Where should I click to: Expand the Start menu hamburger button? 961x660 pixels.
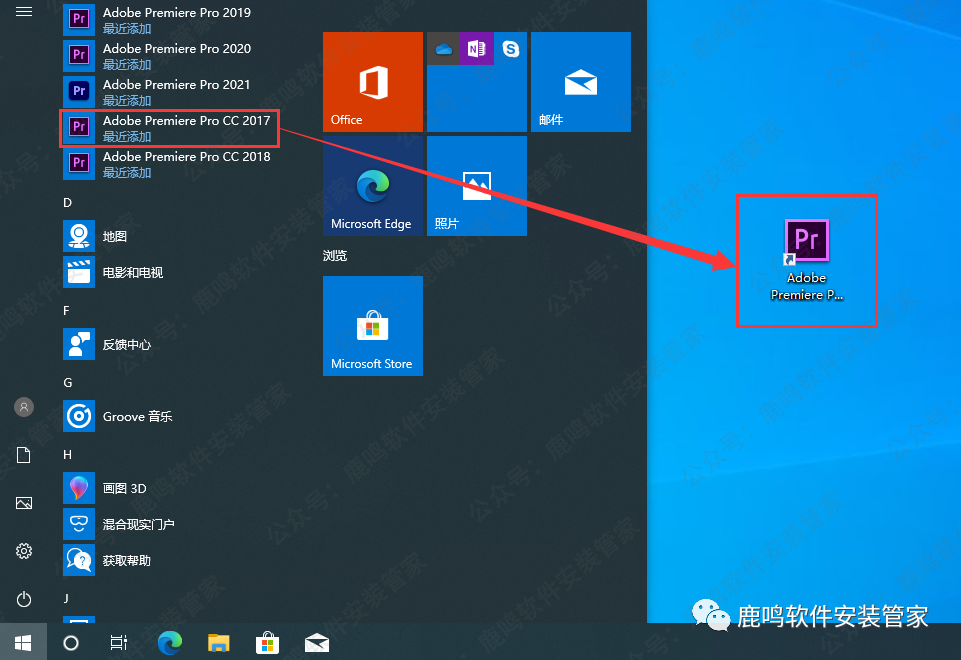tap(24, 12)
